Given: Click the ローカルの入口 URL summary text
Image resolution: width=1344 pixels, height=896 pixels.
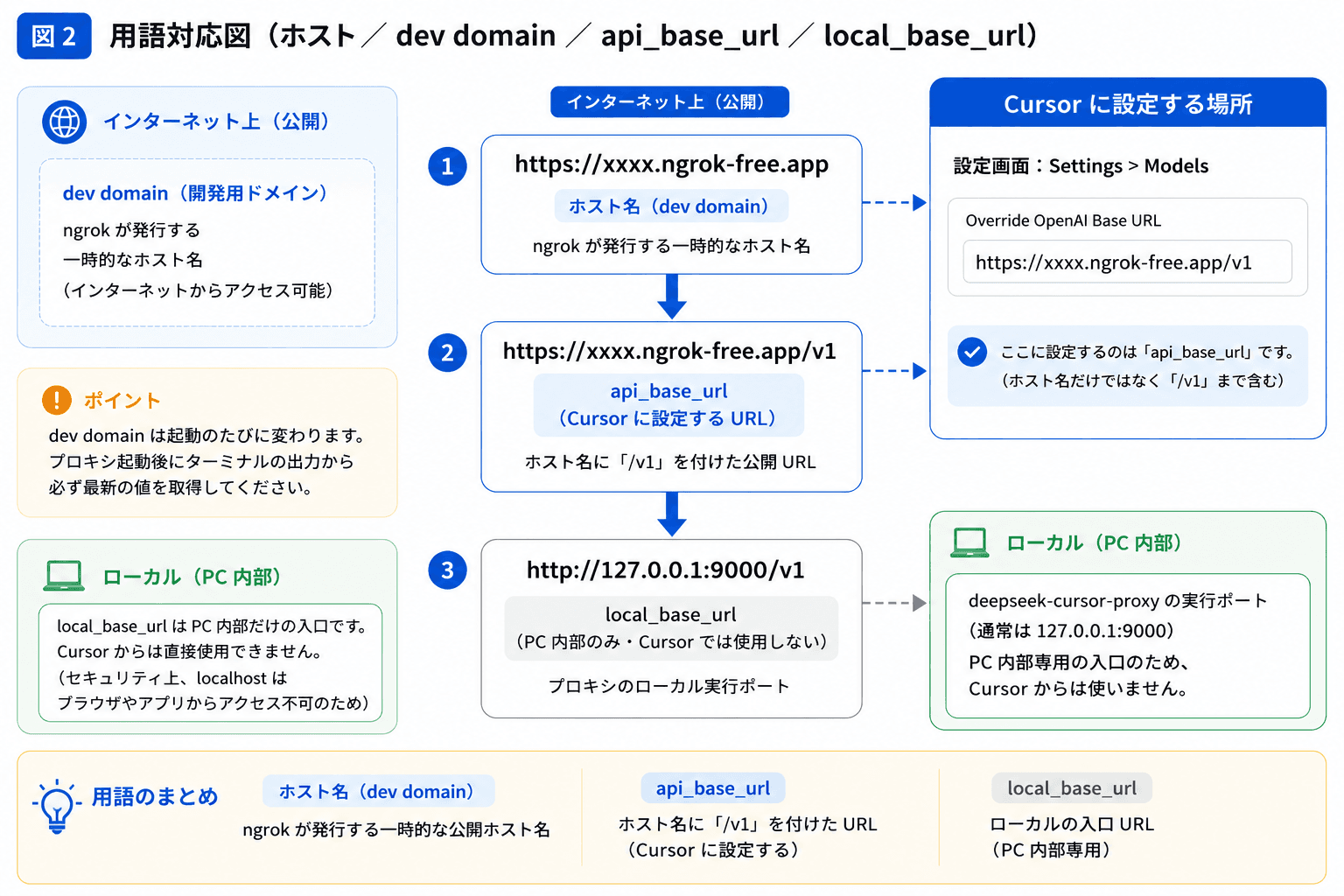Looking at the screenshot, I should (x=1072, y=824).
